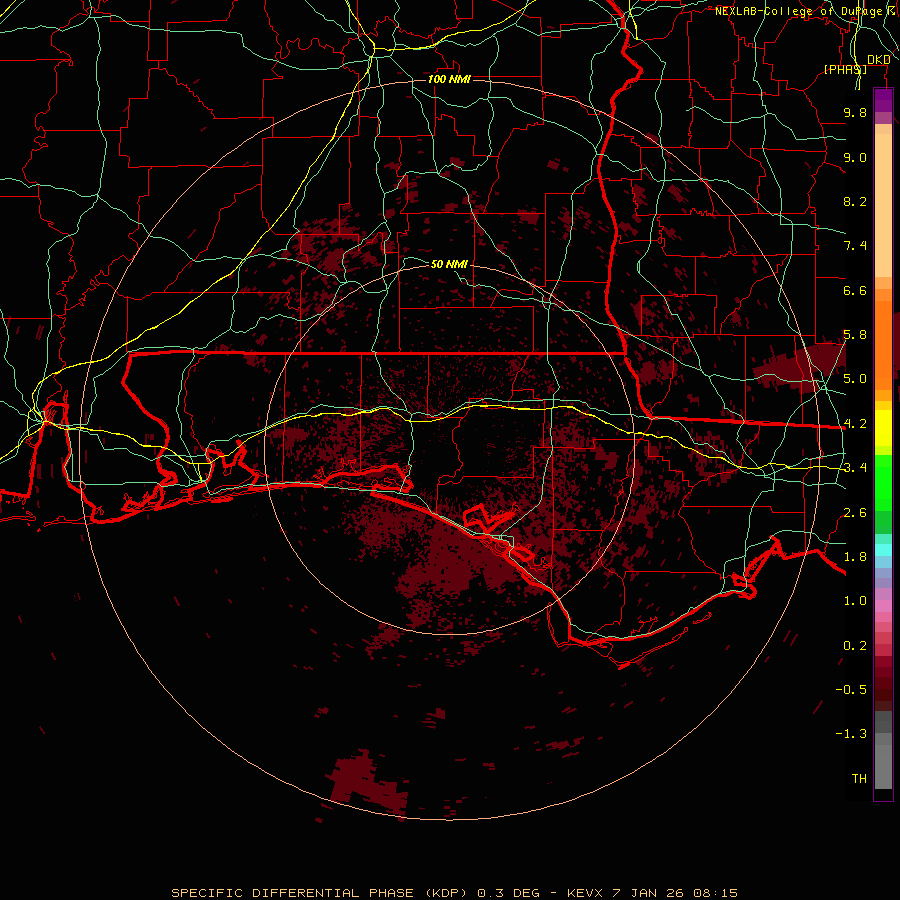900x900 pixels.
Task: Click the 1.0 scale value
Action: click(855, 601)
